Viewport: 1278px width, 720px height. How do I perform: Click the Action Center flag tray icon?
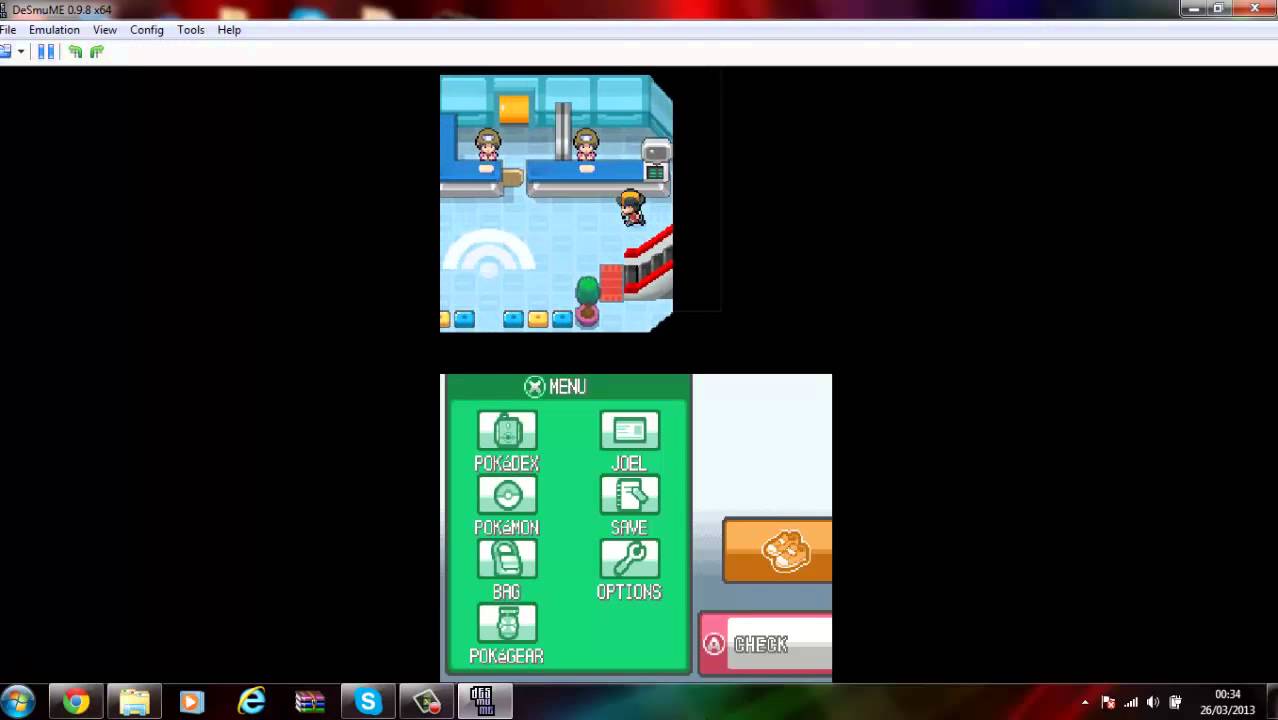point(1108,702)
